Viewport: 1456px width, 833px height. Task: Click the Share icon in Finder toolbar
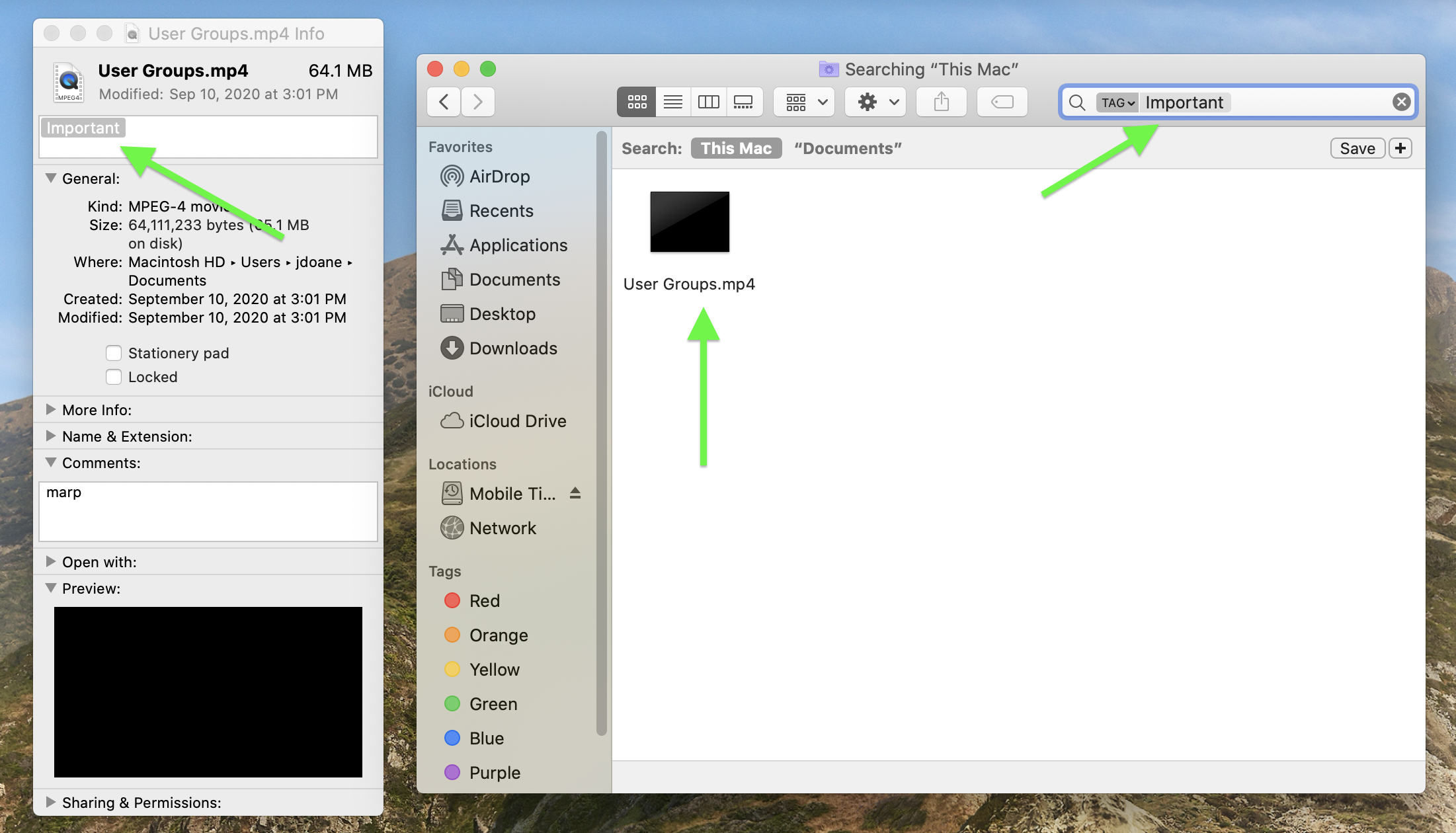[940, 101]
